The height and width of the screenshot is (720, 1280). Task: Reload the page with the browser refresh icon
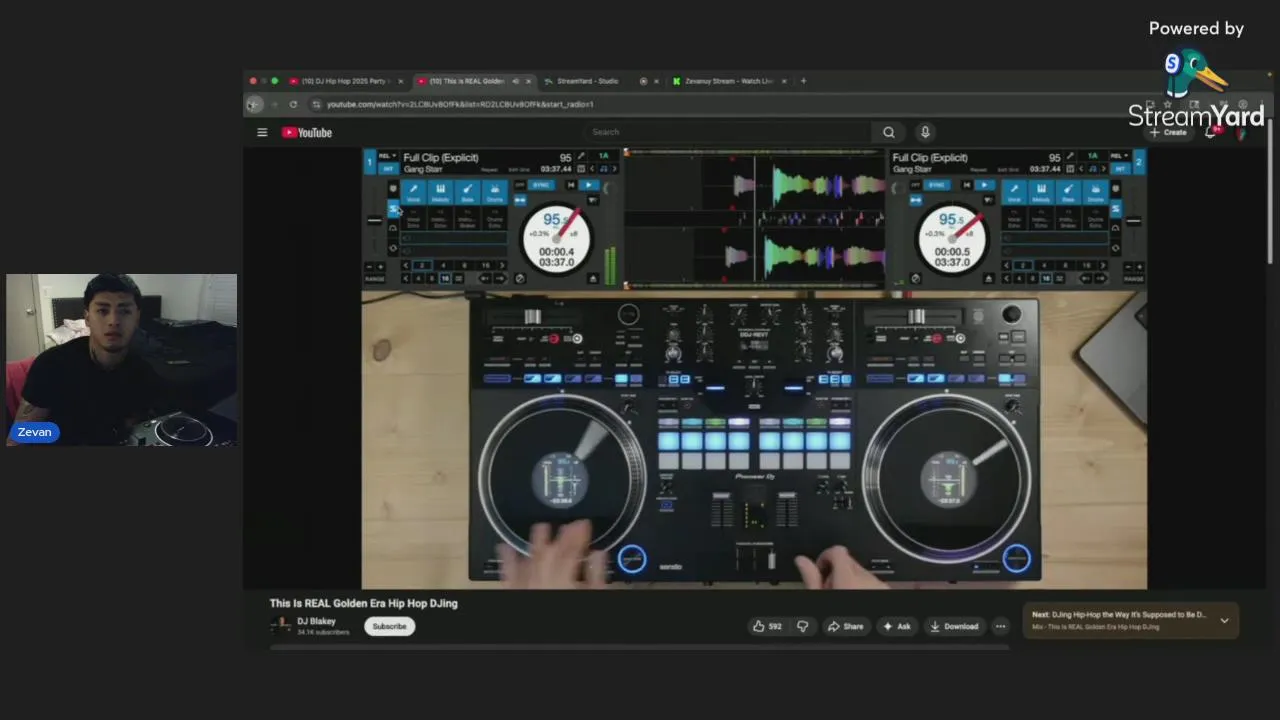pyautogui.click(x=293, y=104)
